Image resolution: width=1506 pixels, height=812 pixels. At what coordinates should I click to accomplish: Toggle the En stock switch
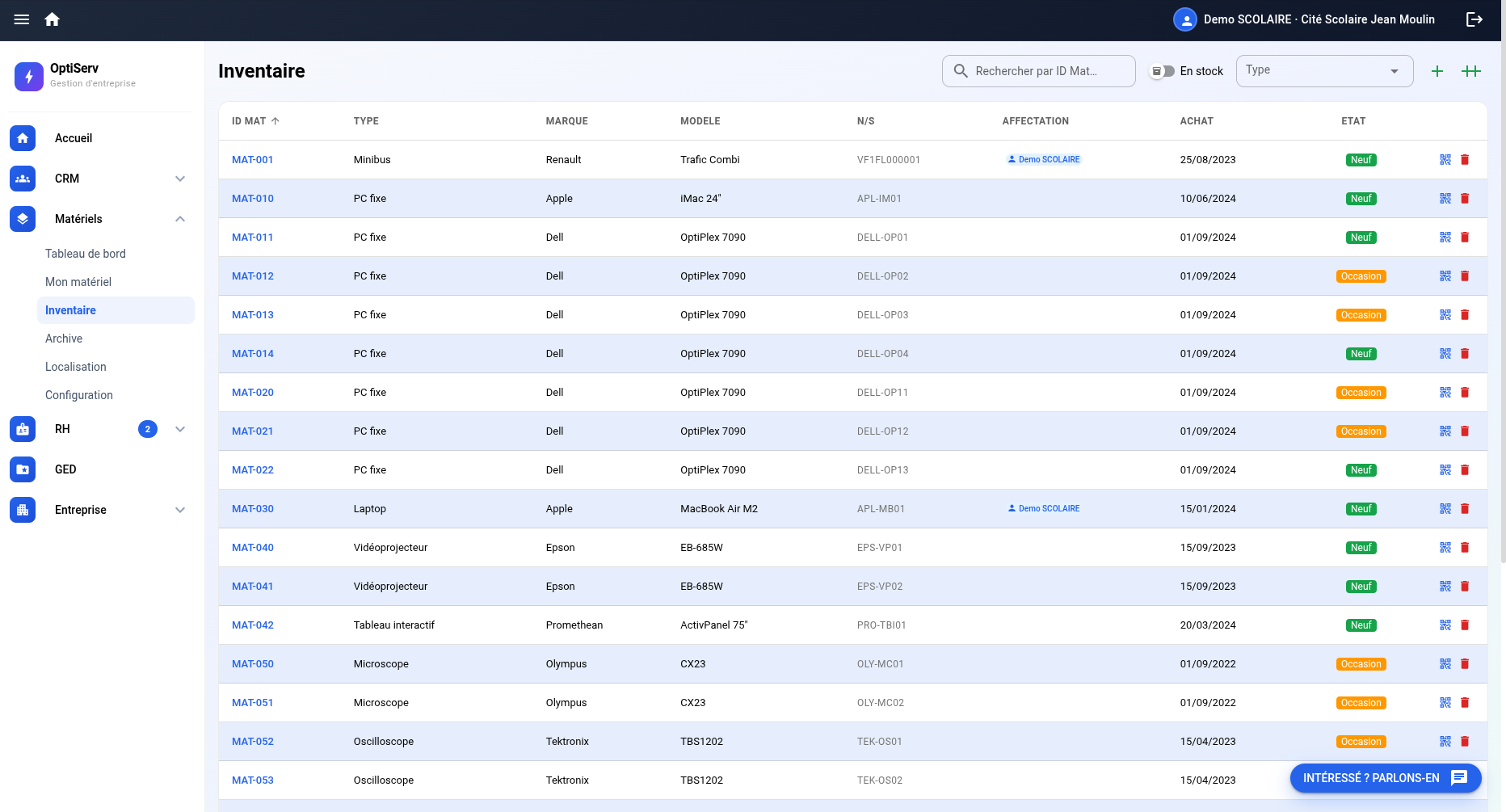(x=1163, y=71)
